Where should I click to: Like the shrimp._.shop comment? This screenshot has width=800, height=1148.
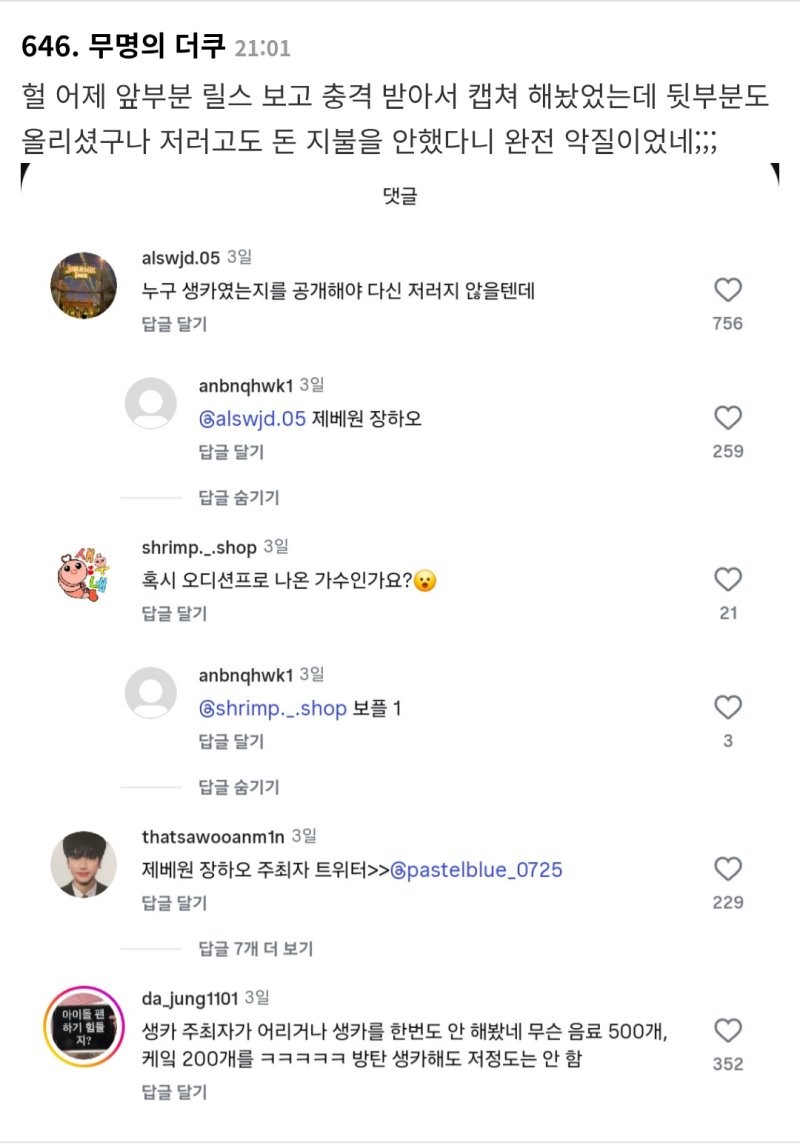[728, 580]
